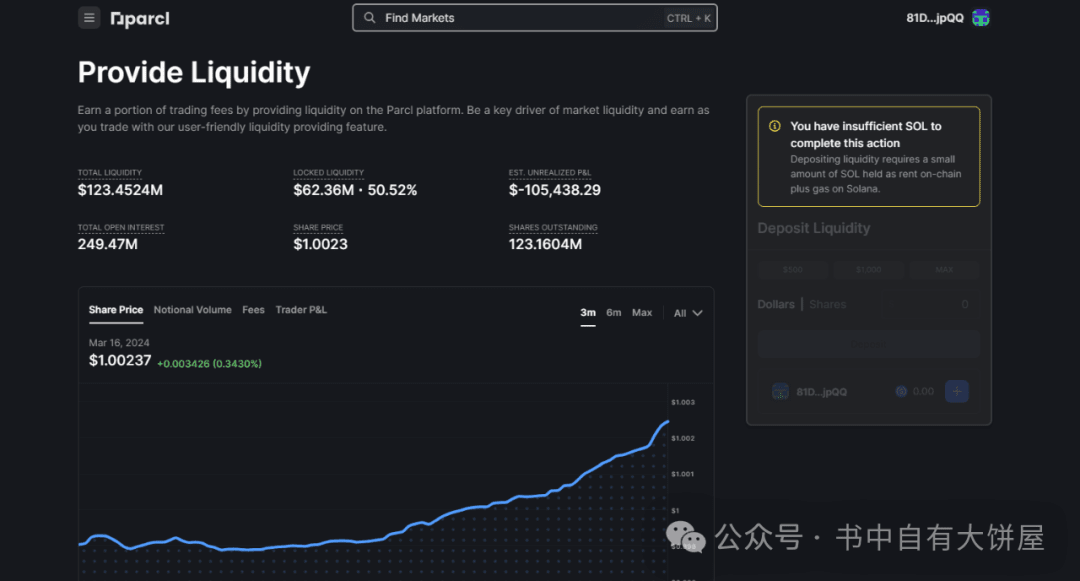Click the 249.47M open interest value
The width and height of the screenshot is (1080, 581).
point(107,244)
